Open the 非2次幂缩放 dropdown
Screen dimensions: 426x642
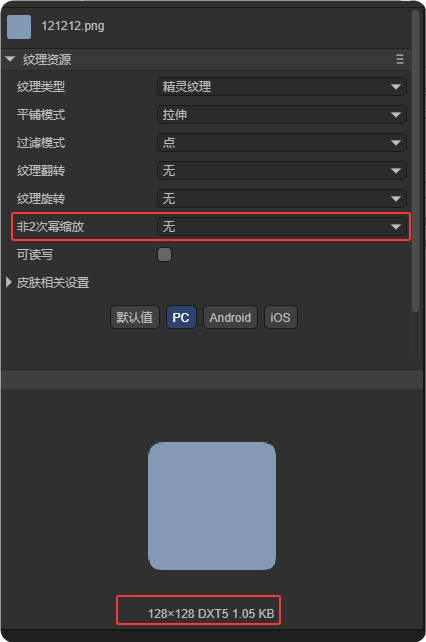tap(282, 226)
